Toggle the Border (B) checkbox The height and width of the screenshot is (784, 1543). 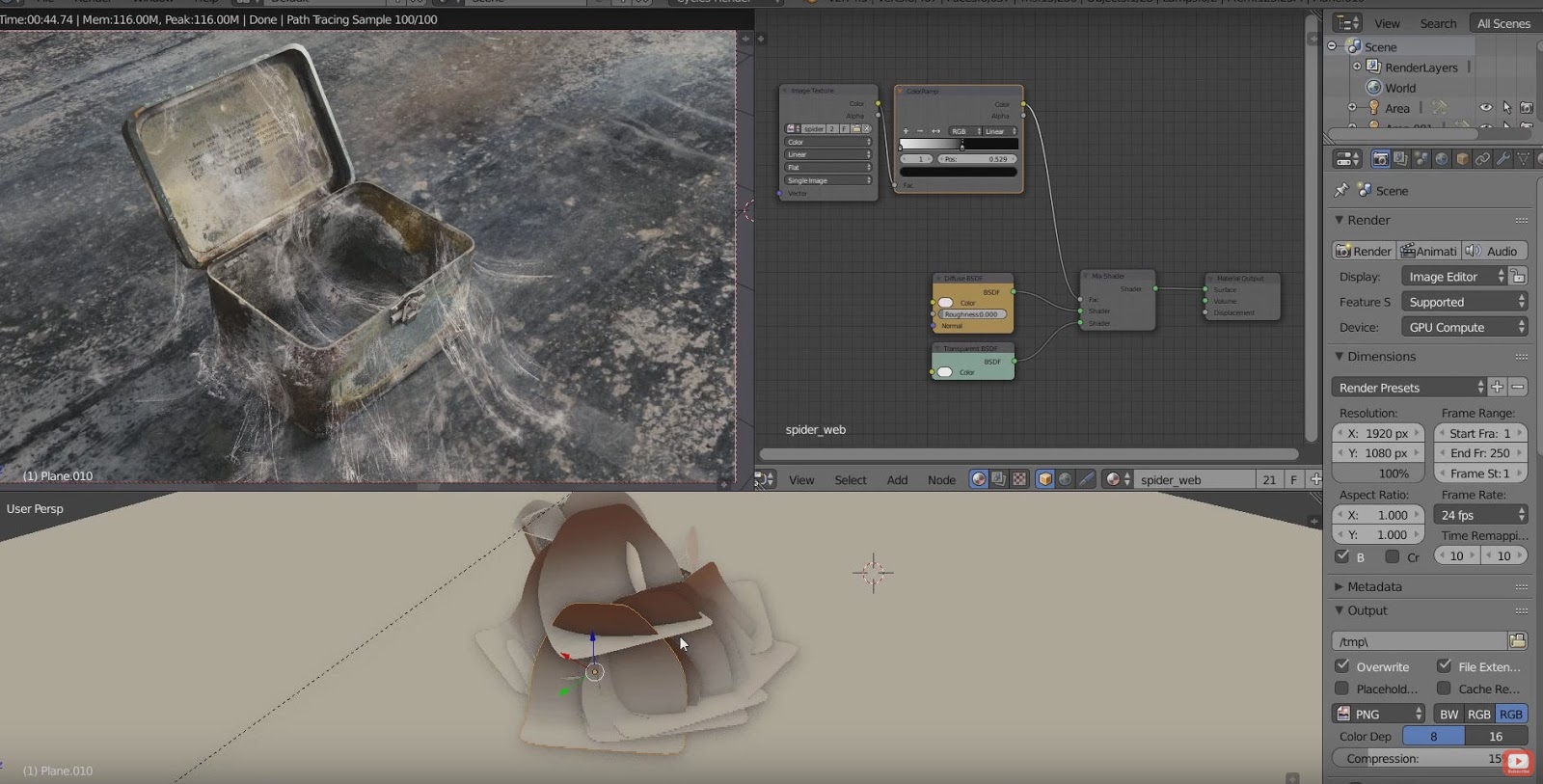(x=1341, y=556)
